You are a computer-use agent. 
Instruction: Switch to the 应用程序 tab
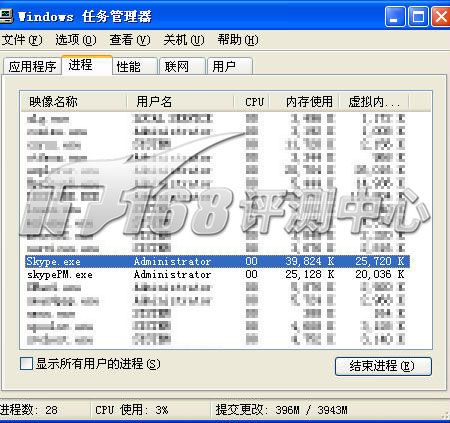coord(32,66)
